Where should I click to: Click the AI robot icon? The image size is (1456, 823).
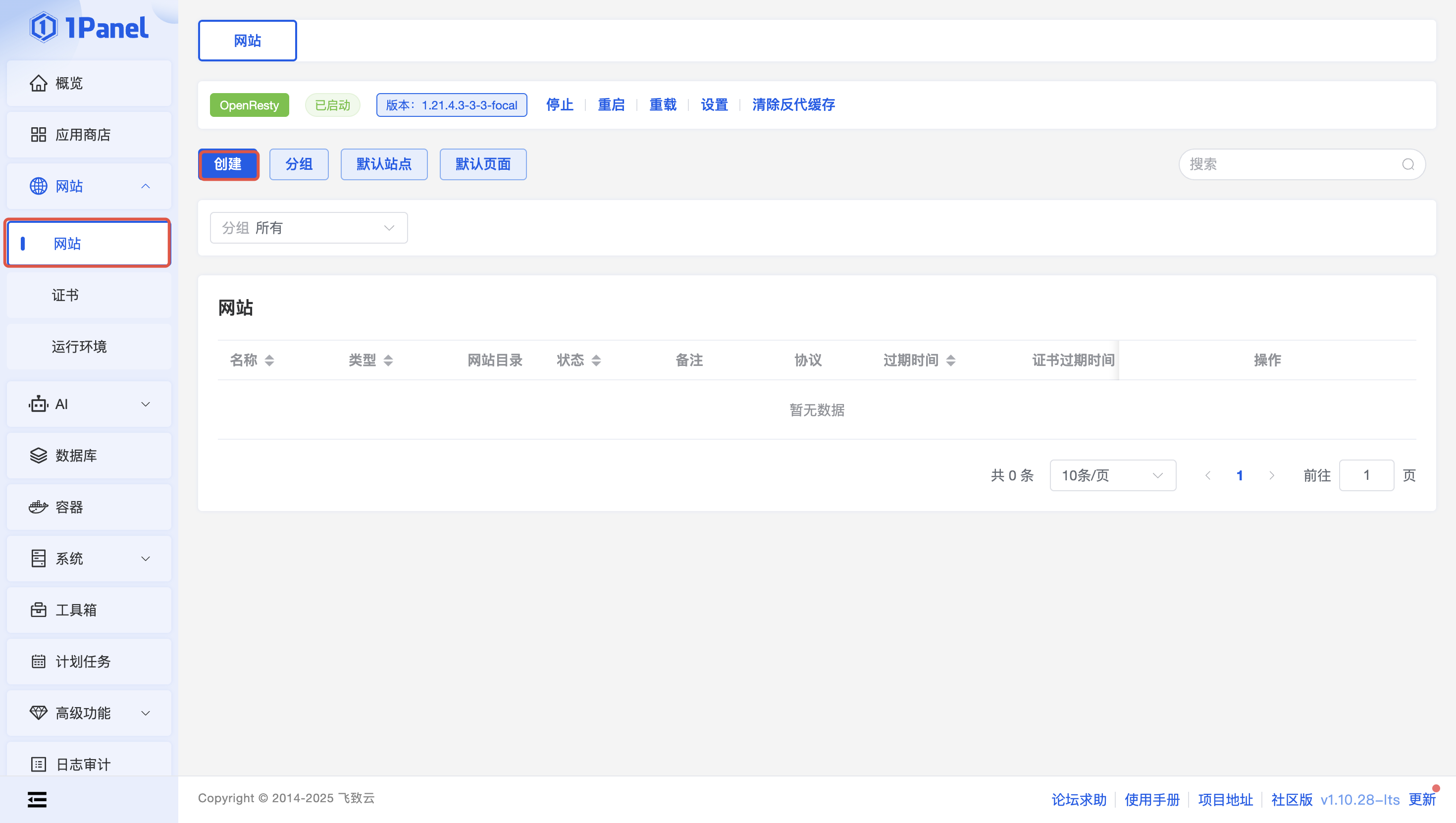pos(39,404)
